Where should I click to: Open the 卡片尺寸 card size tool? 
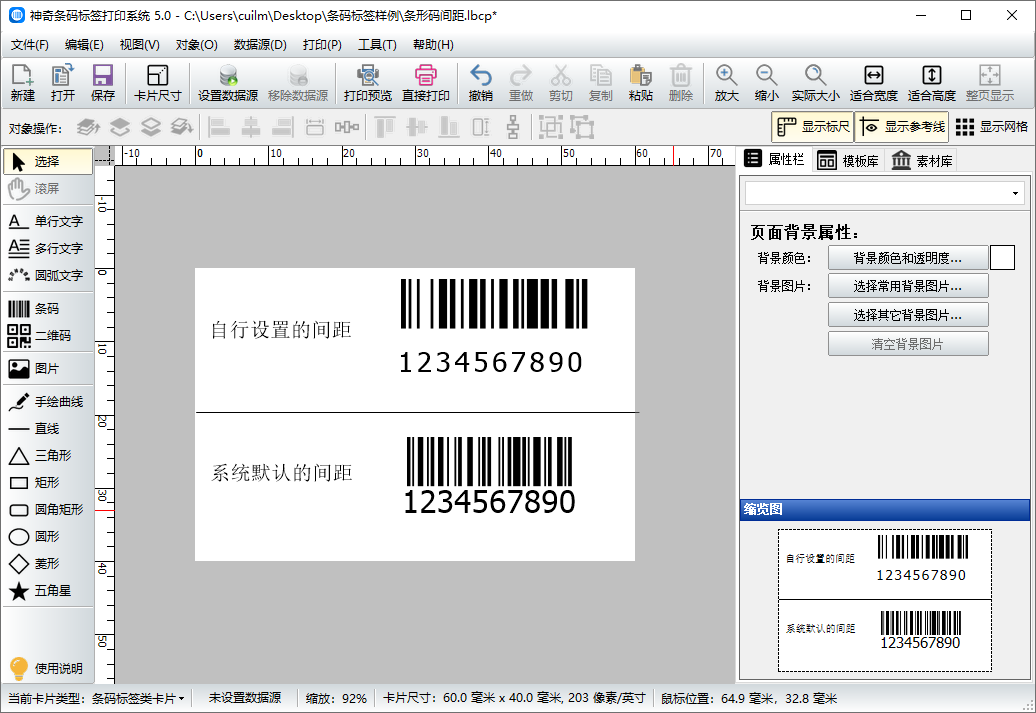(157, 83)
